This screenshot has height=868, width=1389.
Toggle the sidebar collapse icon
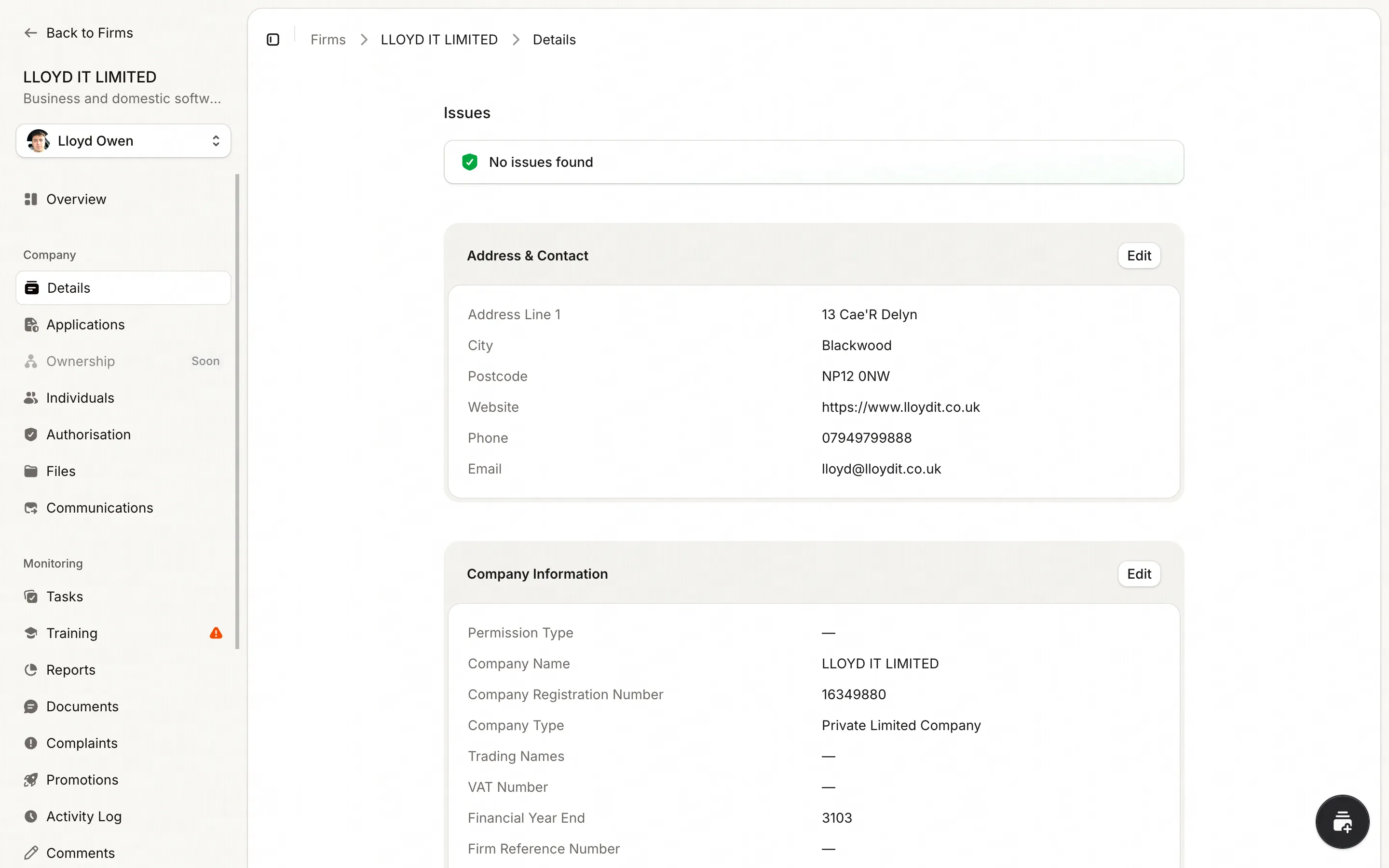(x=272, y=40)
